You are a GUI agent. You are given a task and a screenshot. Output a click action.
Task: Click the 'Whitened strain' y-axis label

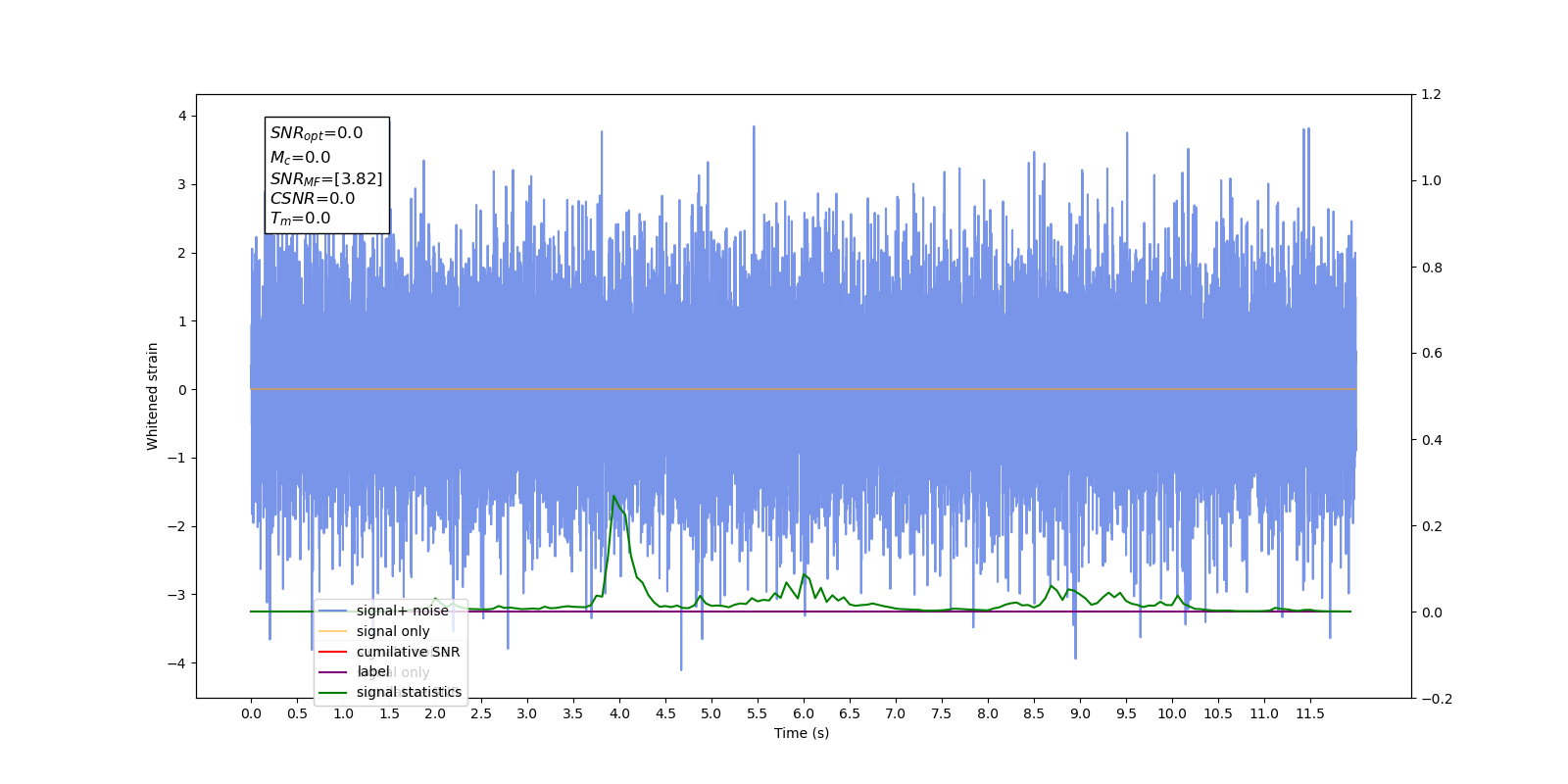152,396
